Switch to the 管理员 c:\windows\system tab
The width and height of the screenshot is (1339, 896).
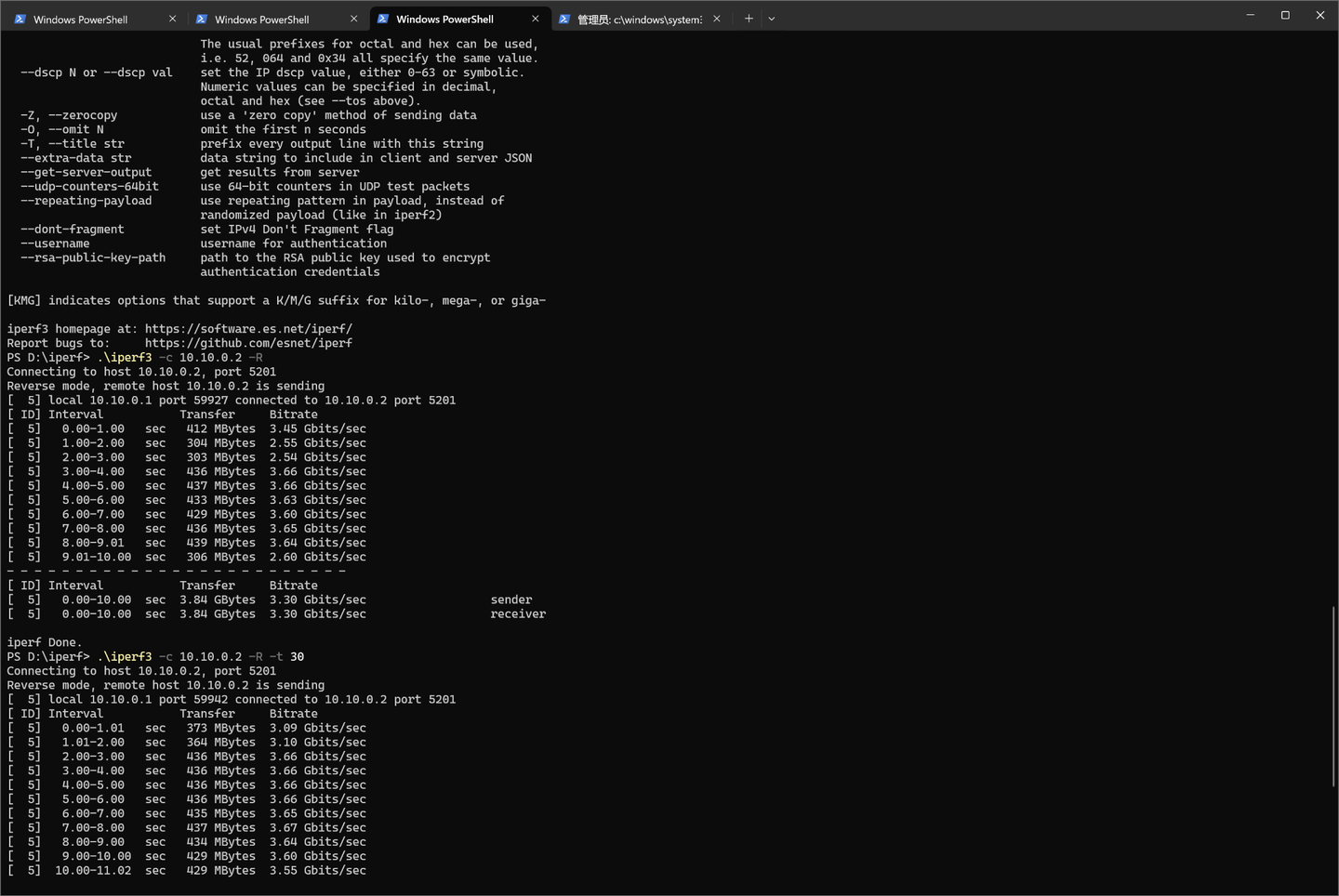(640, 19)
